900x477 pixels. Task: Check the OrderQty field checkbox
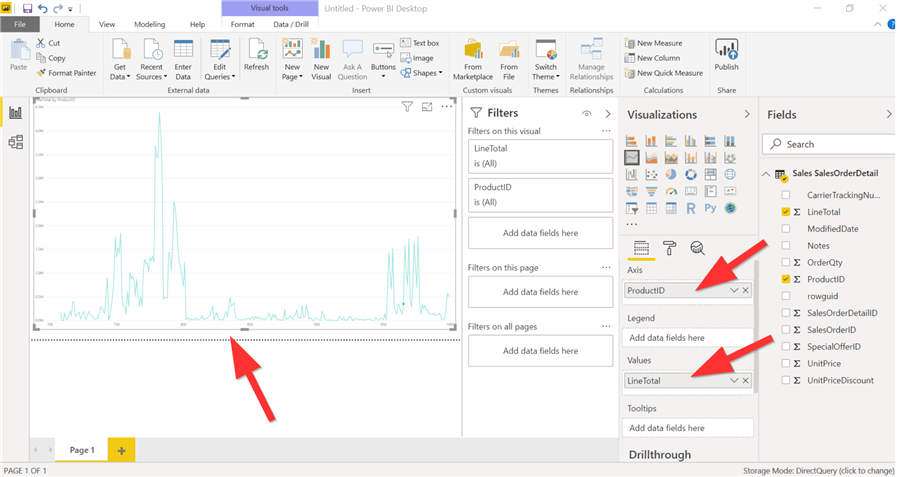786,262
